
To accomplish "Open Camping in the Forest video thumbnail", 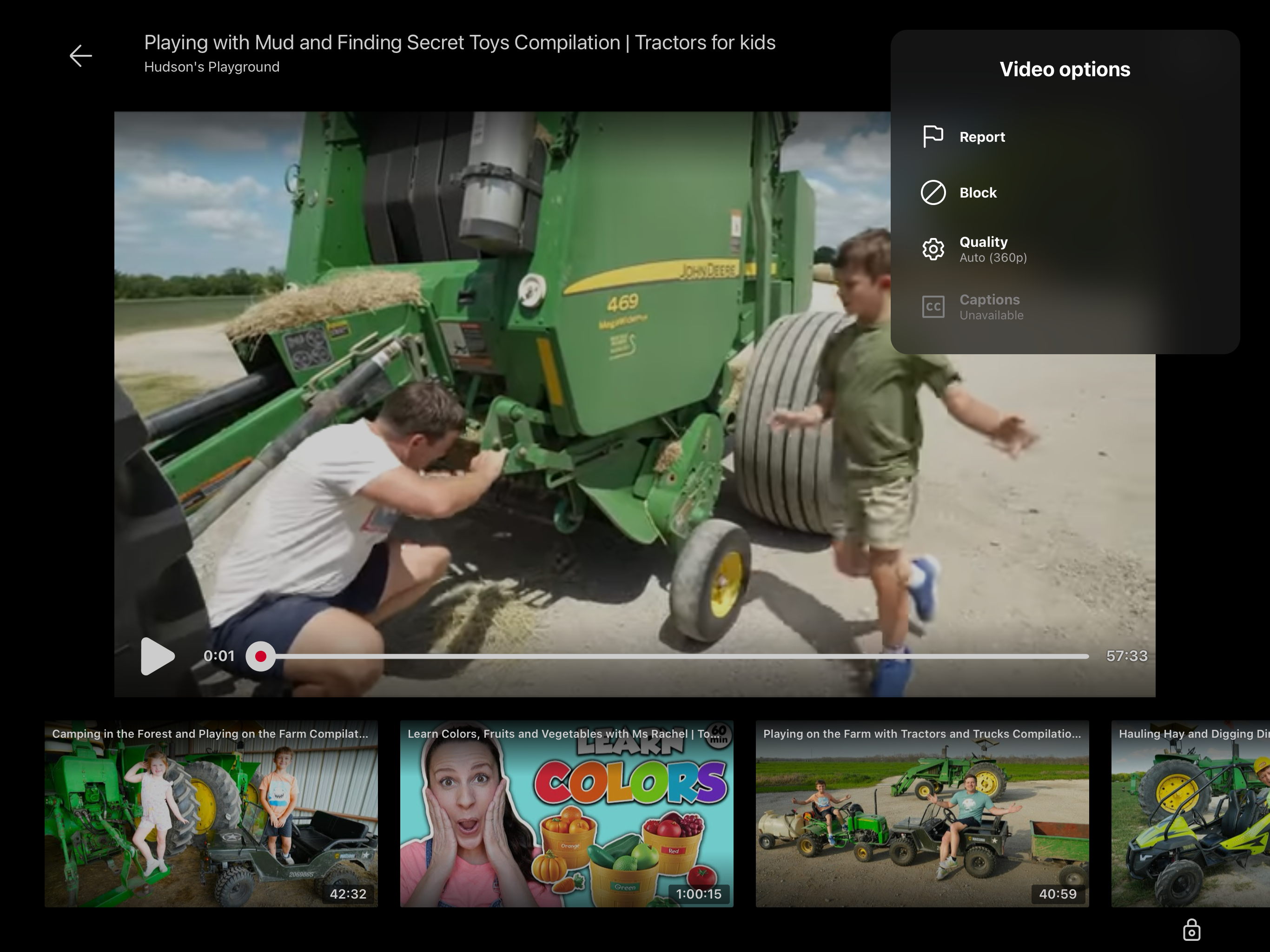I will (x=212, y=814).
